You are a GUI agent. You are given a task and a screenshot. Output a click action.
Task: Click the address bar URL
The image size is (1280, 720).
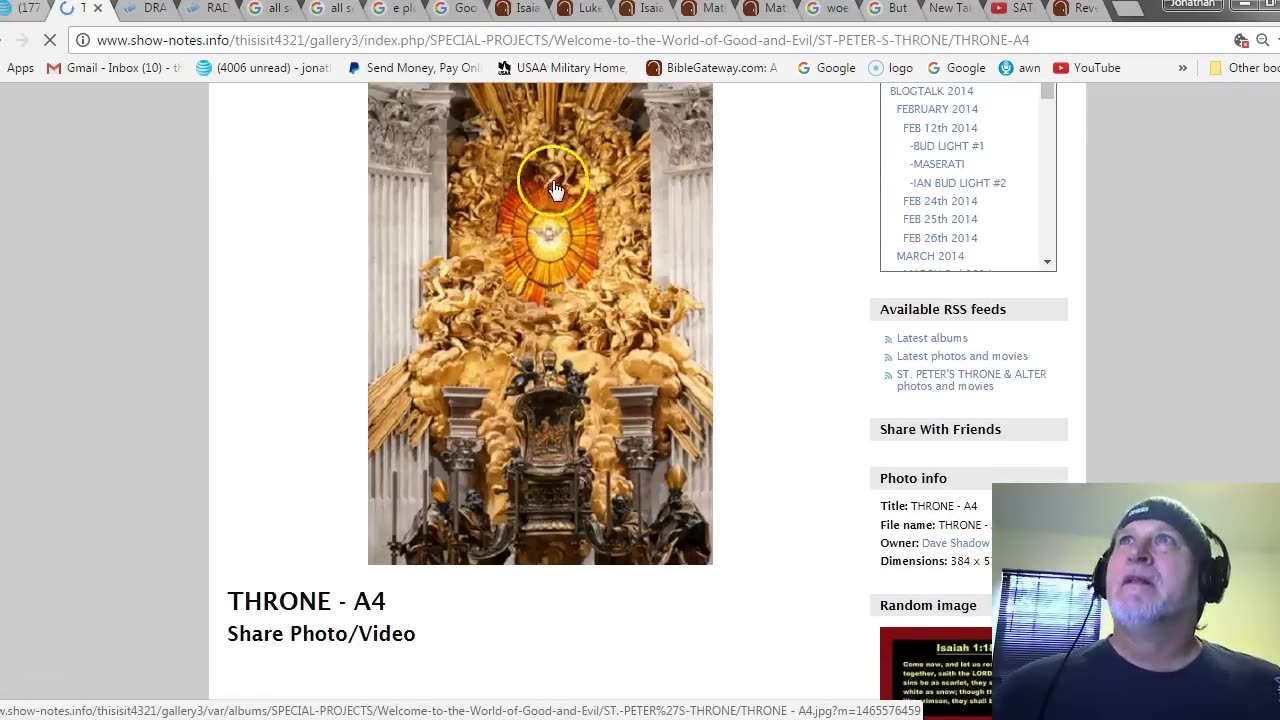coord(563,40)
